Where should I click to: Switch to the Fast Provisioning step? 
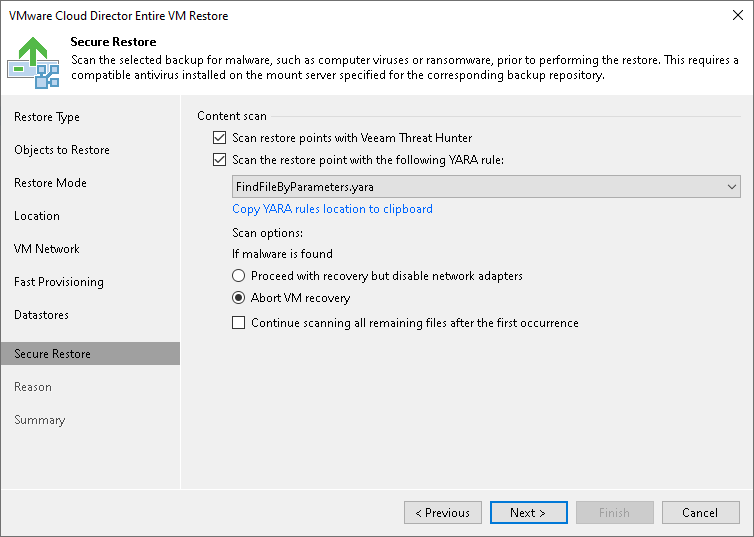pos(59,282)
